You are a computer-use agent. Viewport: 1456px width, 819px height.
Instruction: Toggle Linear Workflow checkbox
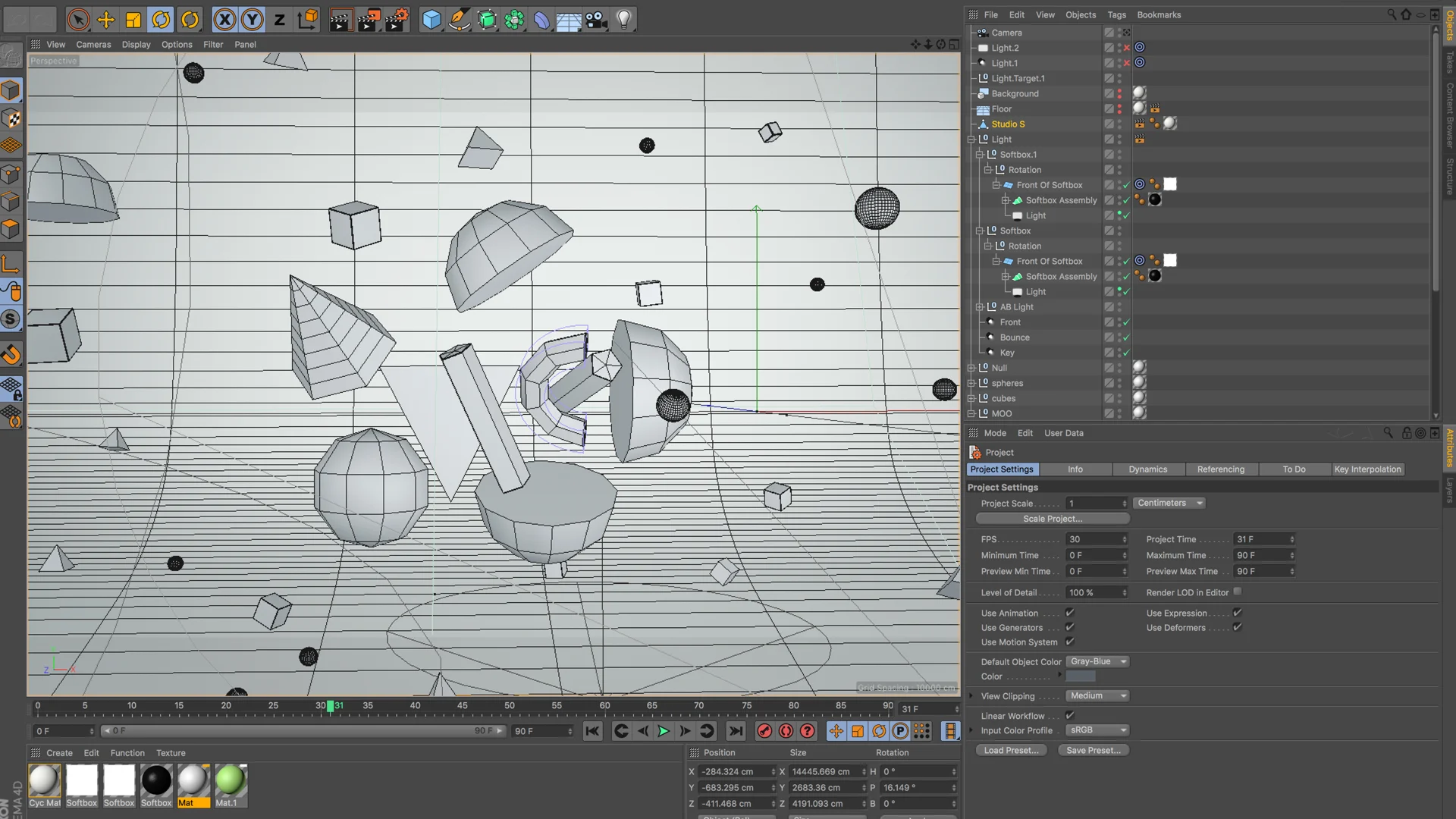1070,715
